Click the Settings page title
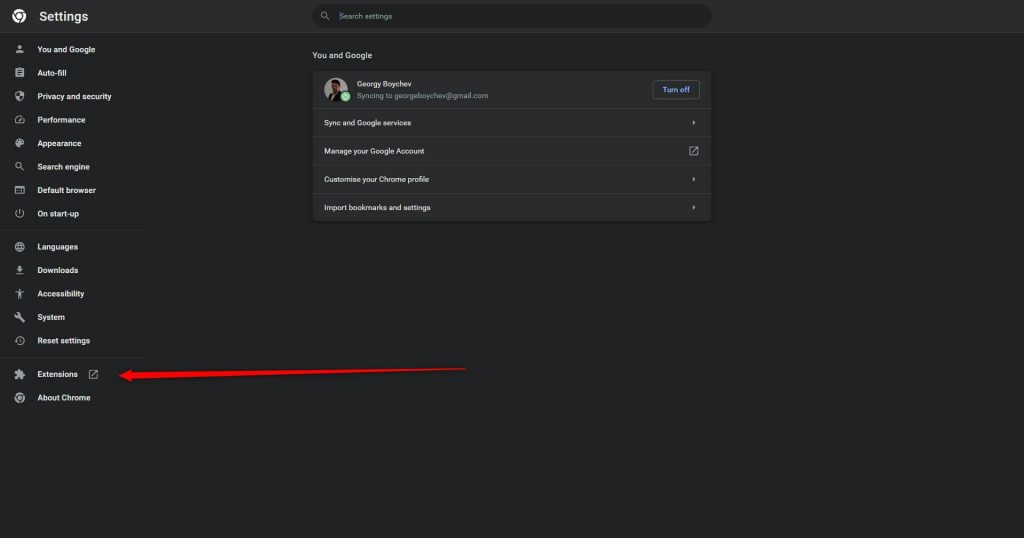The image size is (1024, 538). (63, 16)
